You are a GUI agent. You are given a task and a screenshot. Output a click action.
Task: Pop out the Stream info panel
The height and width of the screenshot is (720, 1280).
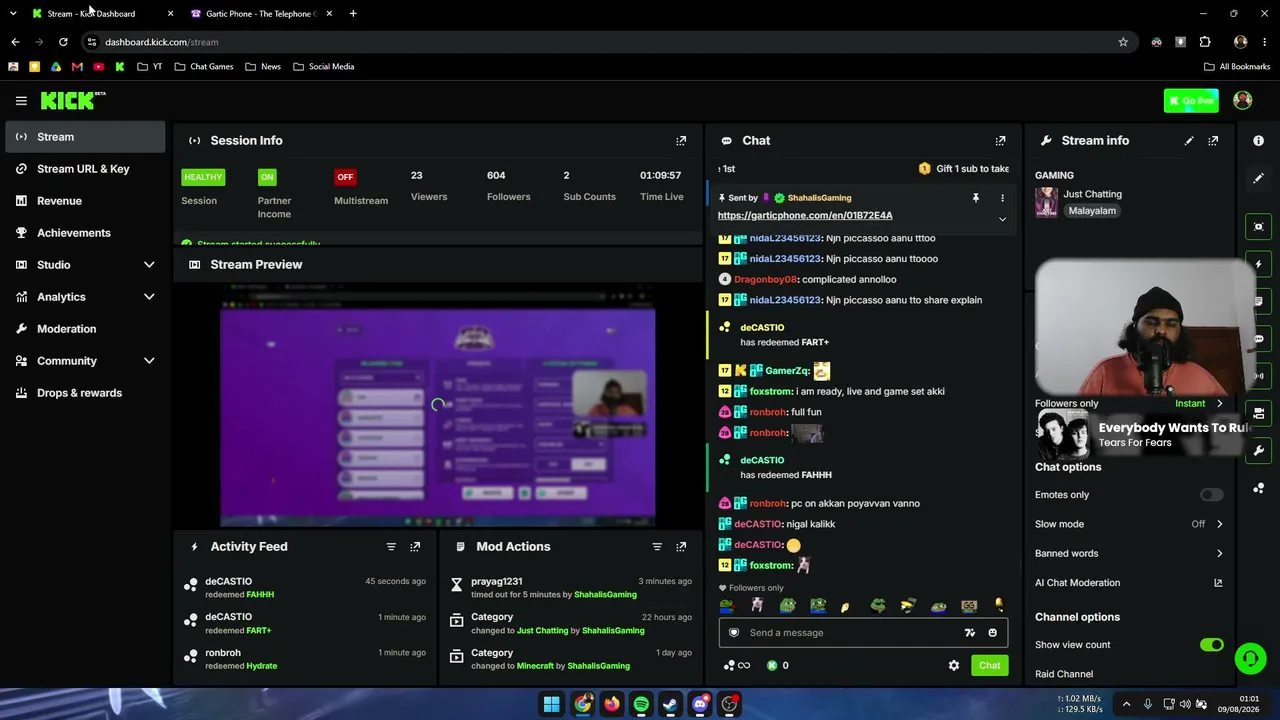[x=1213, y=141]
